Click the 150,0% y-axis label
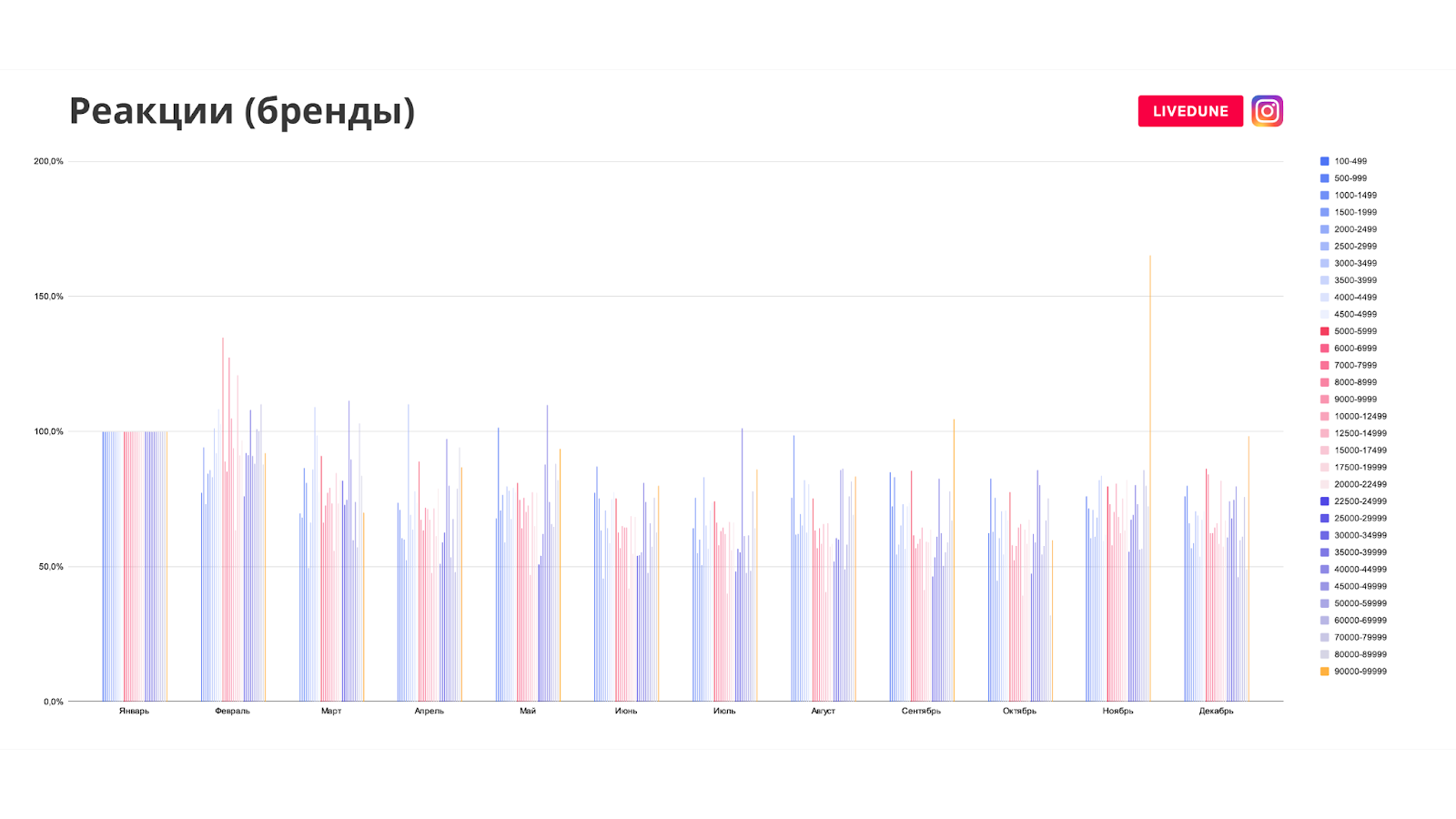The width and height of the screenshot is (1456, 819). point(49,297)
